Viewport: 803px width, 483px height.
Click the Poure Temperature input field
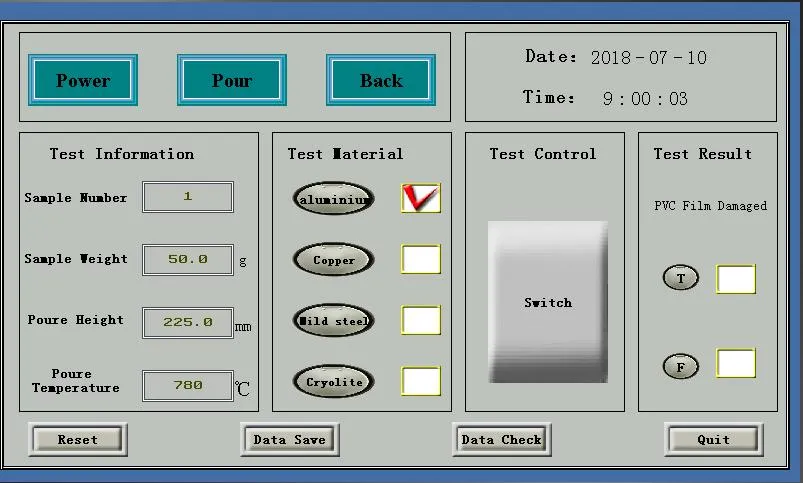[188, 385]
